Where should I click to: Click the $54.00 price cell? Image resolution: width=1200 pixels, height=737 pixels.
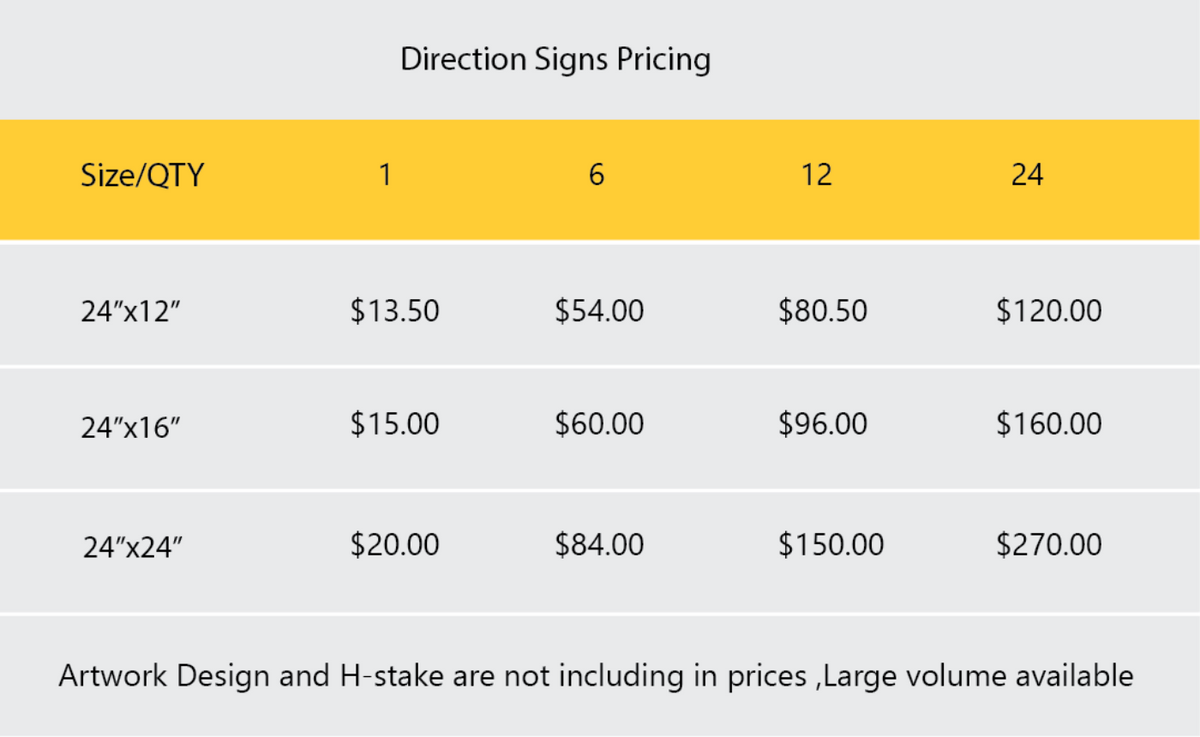[x=599, y=311]
